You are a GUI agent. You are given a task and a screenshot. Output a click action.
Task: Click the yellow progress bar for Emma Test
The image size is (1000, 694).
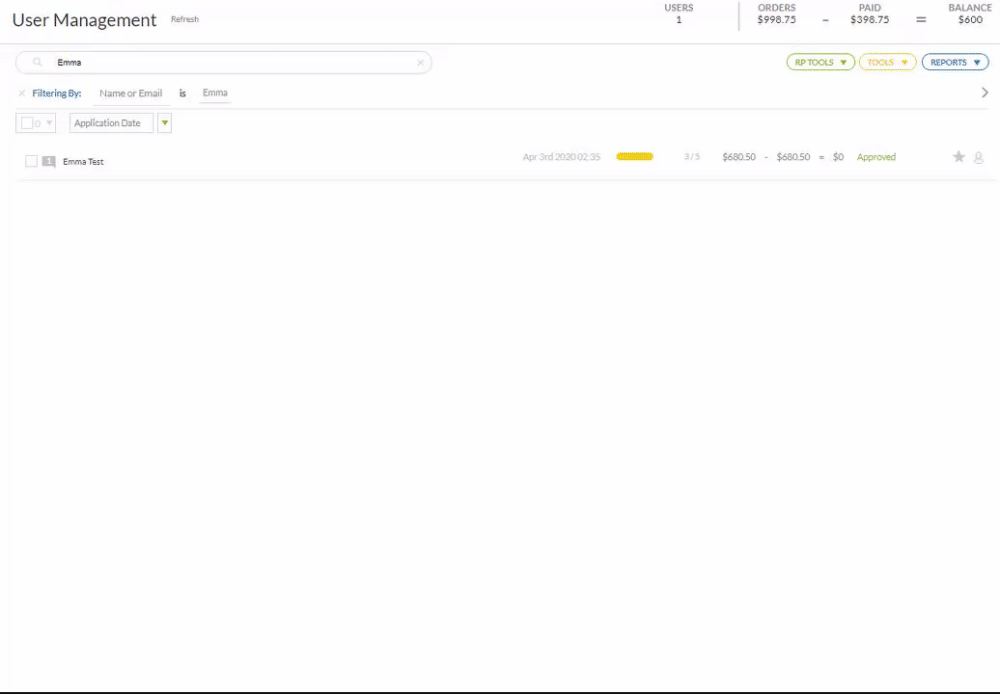[x=635, y=157]
